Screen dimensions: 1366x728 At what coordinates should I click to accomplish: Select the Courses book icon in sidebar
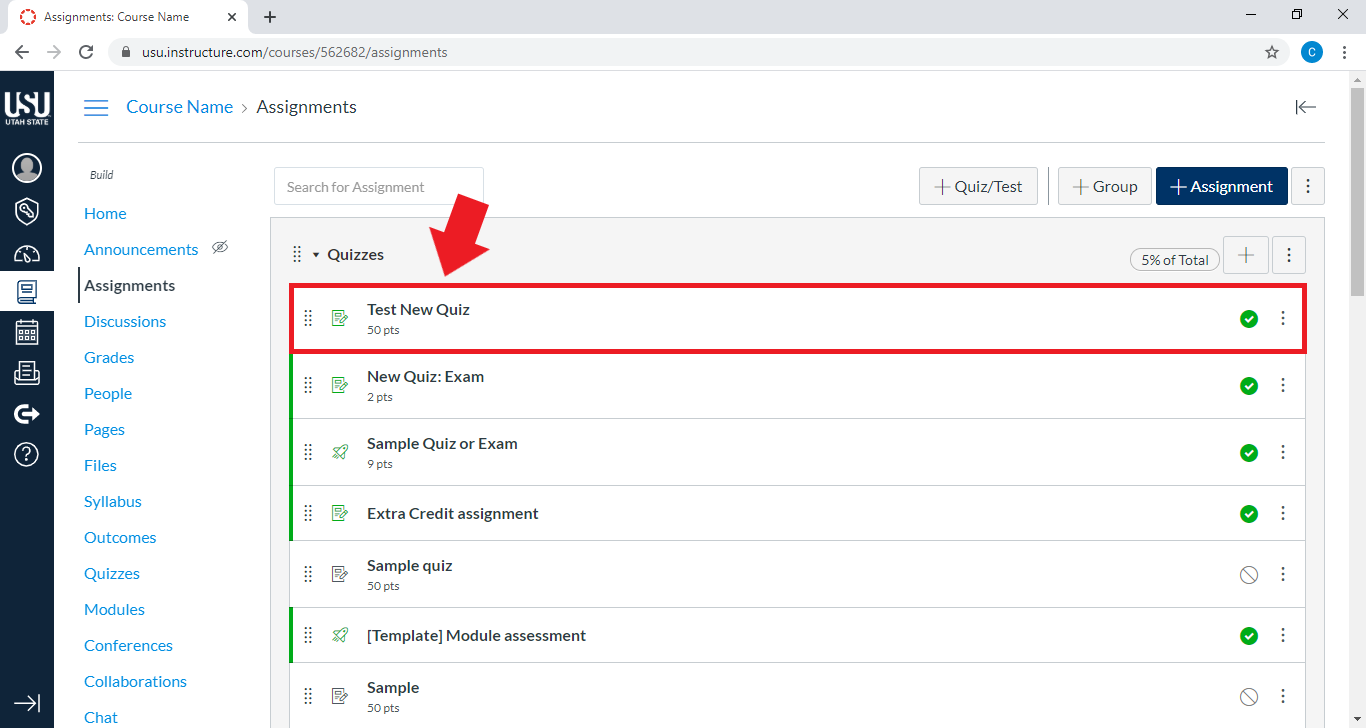(x=27, y=291)
